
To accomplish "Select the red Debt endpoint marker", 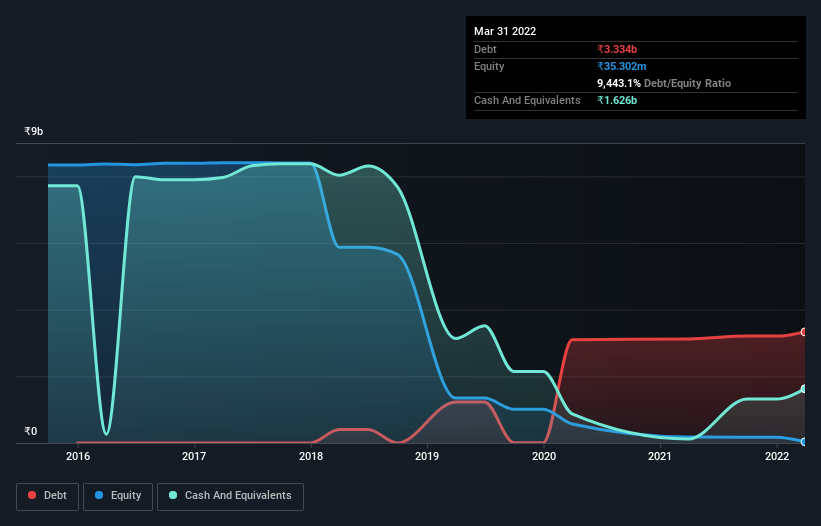I will coord(804,332).
